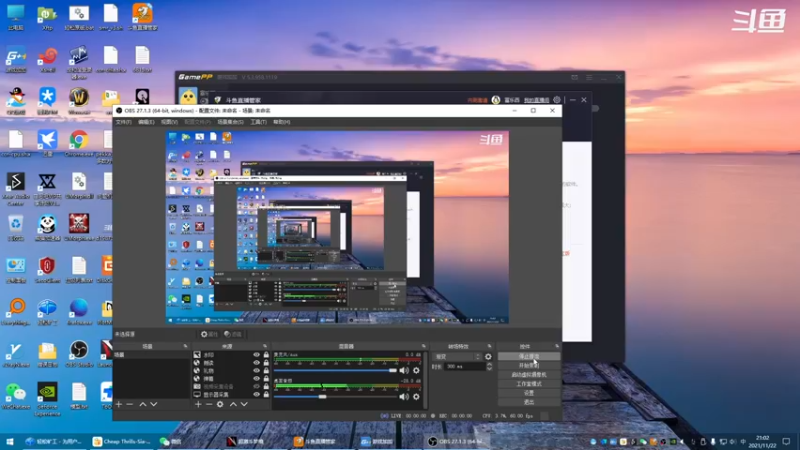Toggle the lock of the 弹幕 source
This screenshot has height=450, width=800.
coord(266,379)
